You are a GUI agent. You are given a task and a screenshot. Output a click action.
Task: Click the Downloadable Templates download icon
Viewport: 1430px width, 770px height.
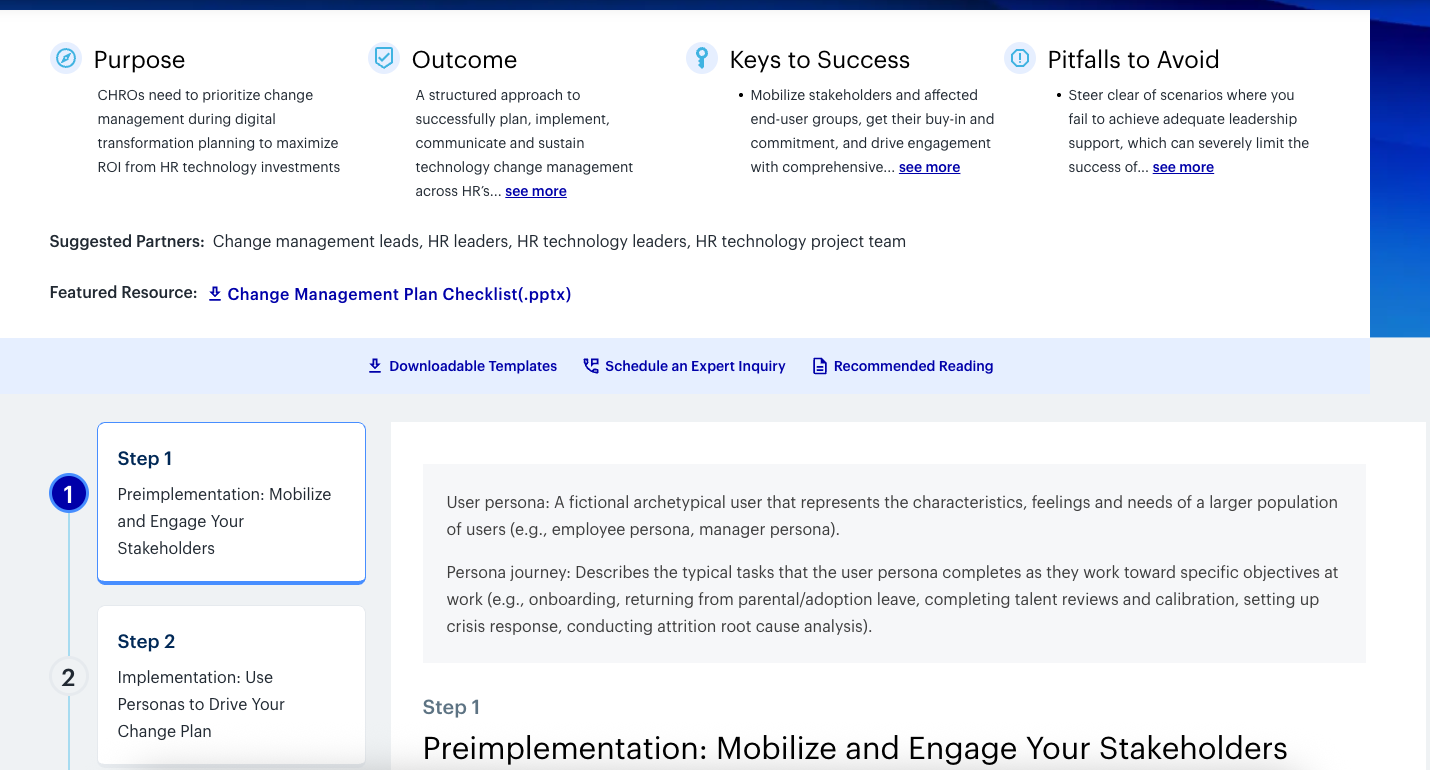(375, 366)
